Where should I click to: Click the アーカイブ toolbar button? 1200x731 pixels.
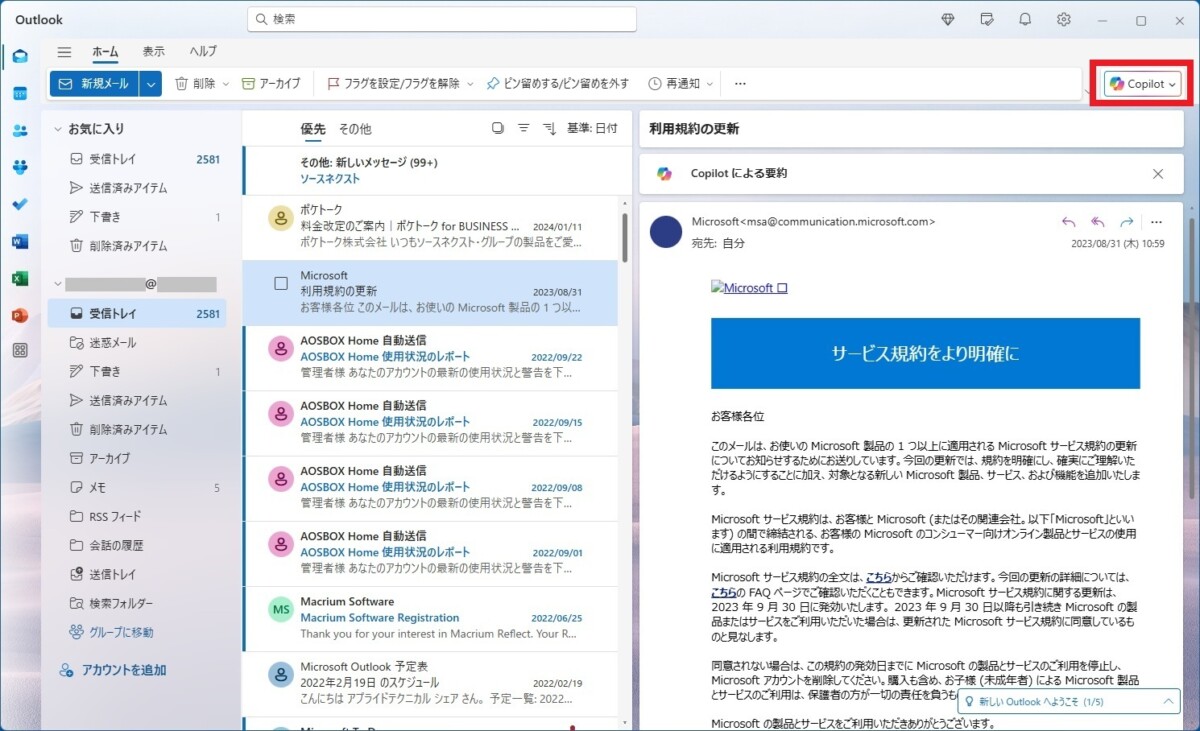(271, 84)
